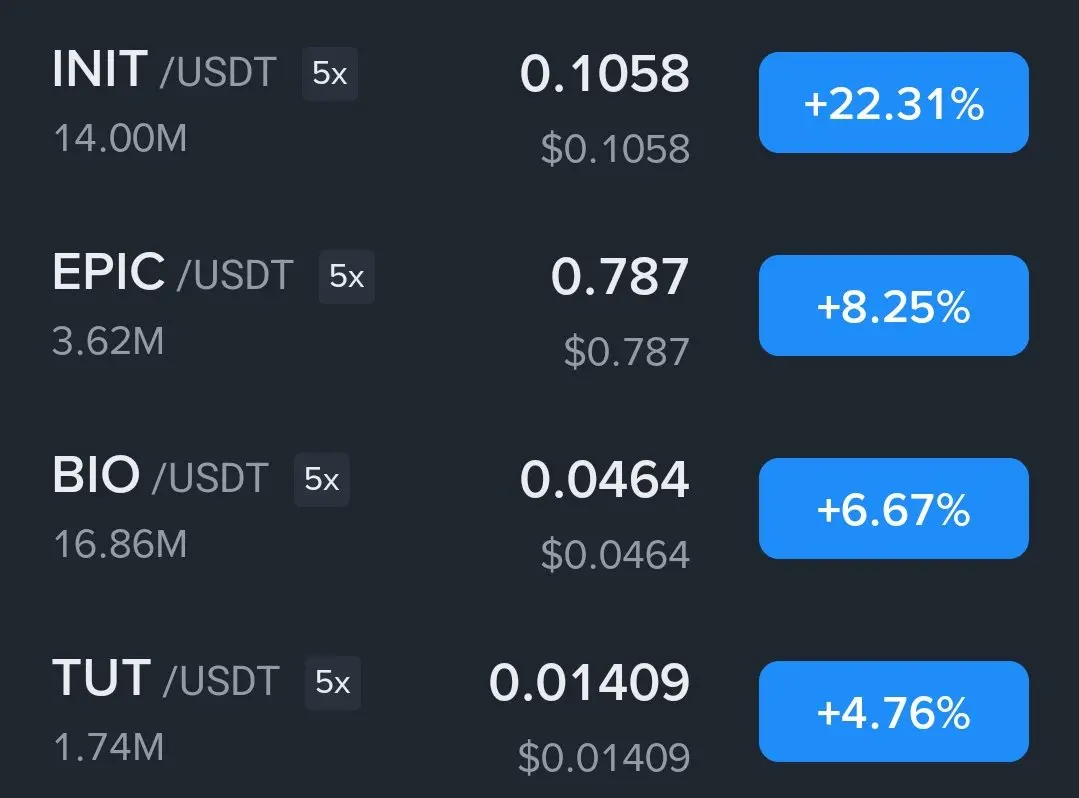Click the +6.67% change button for BIO

(893, 508)
